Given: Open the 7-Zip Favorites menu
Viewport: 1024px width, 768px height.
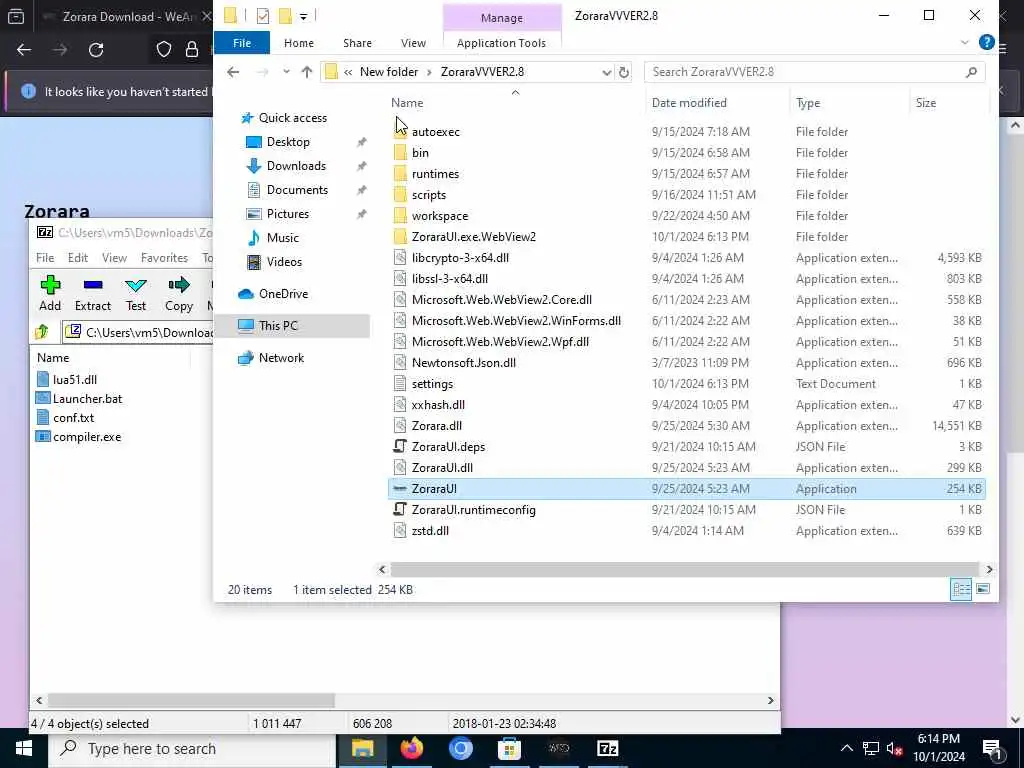Looking at the screenshot, I should 164,257.
